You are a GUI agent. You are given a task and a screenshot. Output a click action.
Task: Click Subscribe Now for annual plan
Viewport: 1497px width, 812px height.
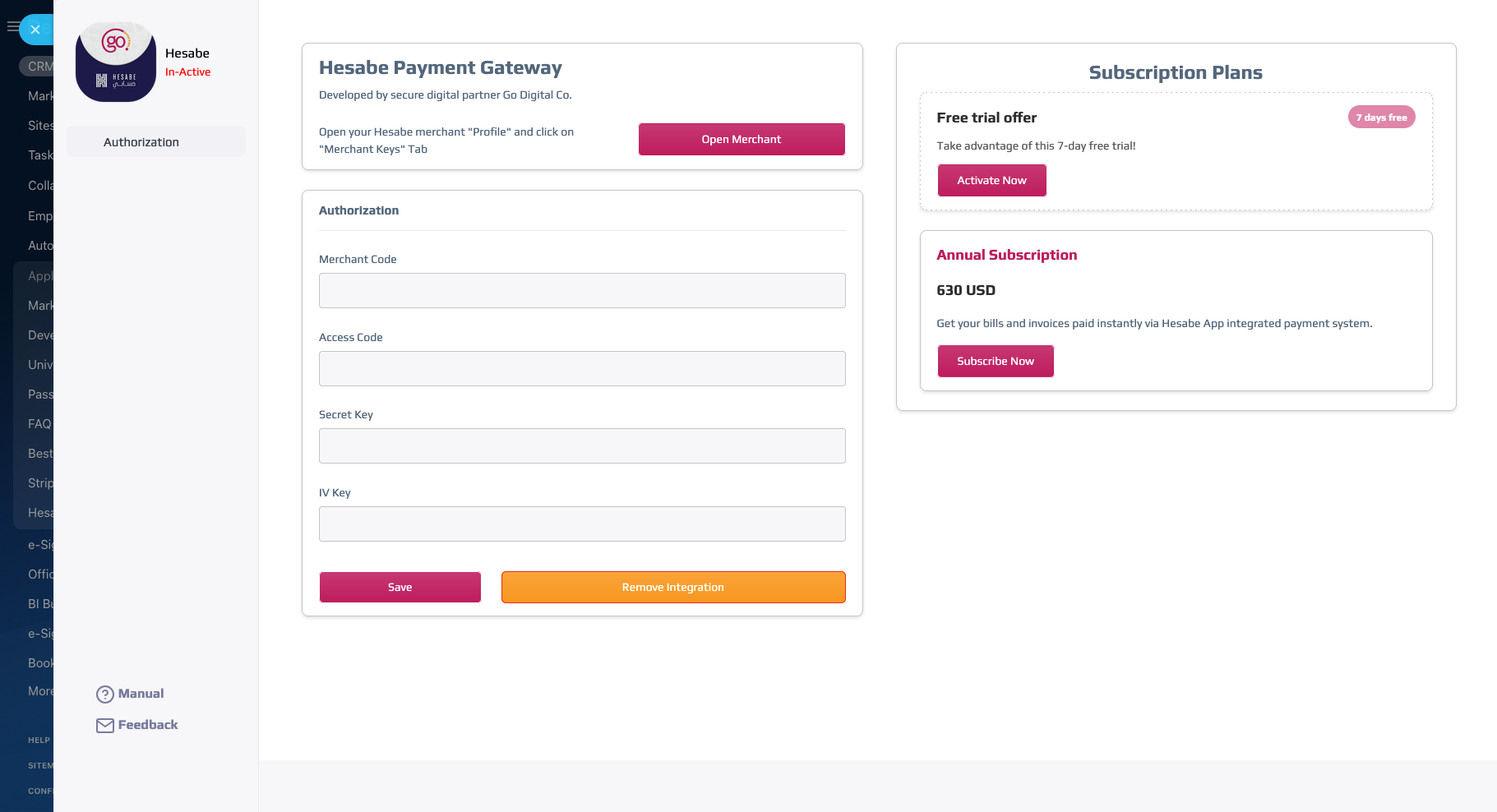(x=995, y=362)
